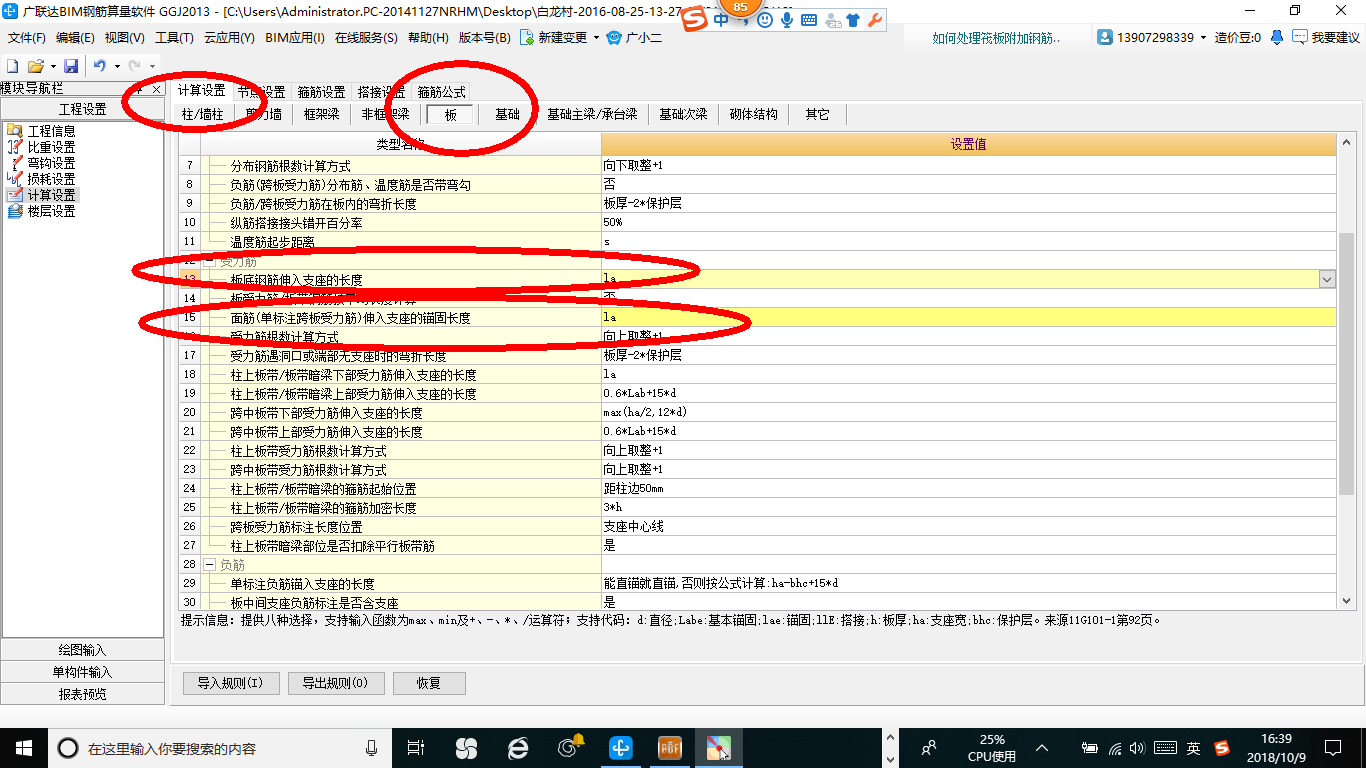Select 工程信息 in navigation tree
The width and height of the screenshot is (1366, 768).
pyautogui.click(x=51, y=131)
